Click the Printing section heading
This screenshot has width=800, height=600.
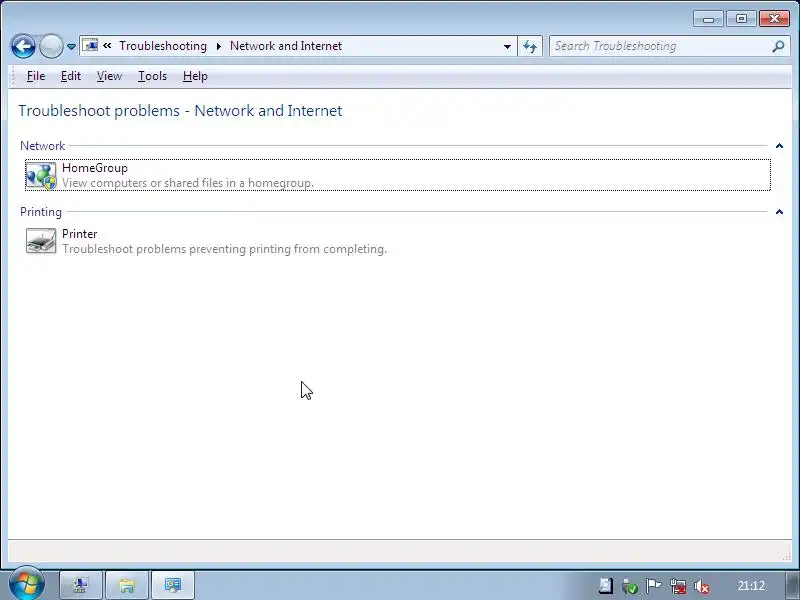point(41,212)
